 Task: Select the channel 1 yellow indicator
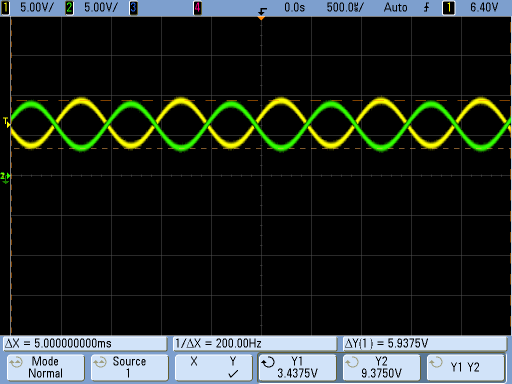5,8
